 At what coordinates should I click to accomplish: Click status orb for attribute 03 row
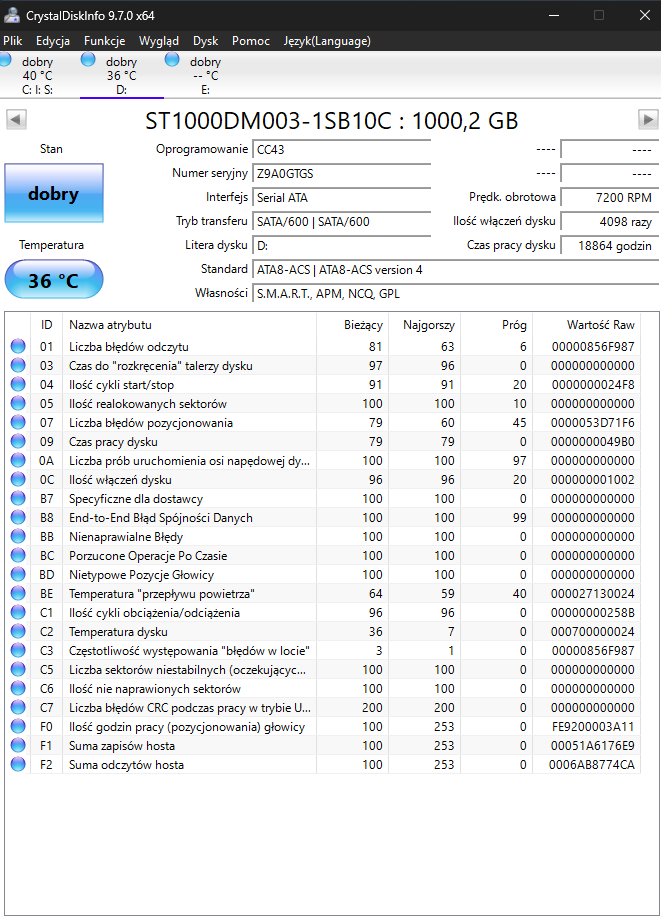coord(18,366)
